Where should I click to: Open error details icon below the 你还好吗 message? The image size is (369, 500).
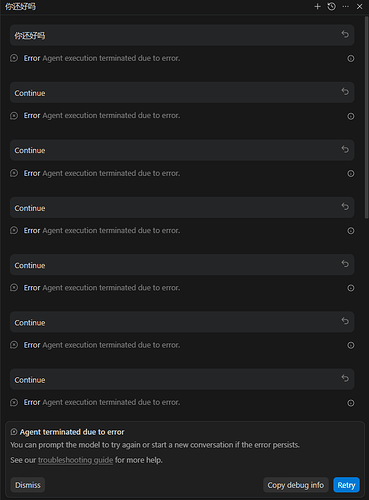click(351, 59)
